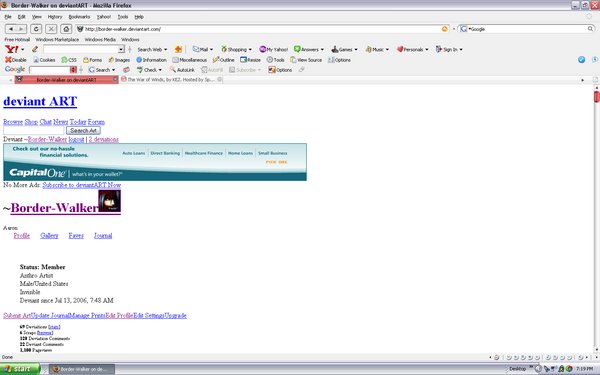Viewport: 600px width, 375px height.
Task: Select the Border-Walker on deviantART tab
Action: pos(67,80)
